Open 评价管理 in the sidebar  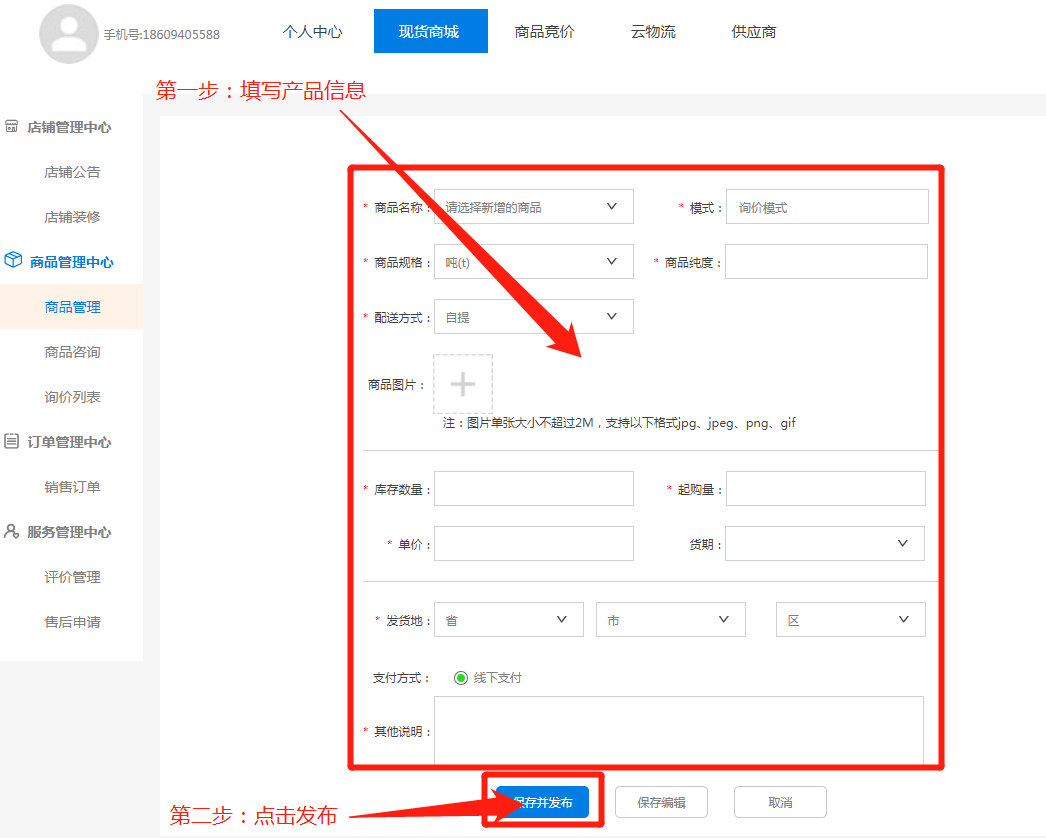click(x=72, y=577)
